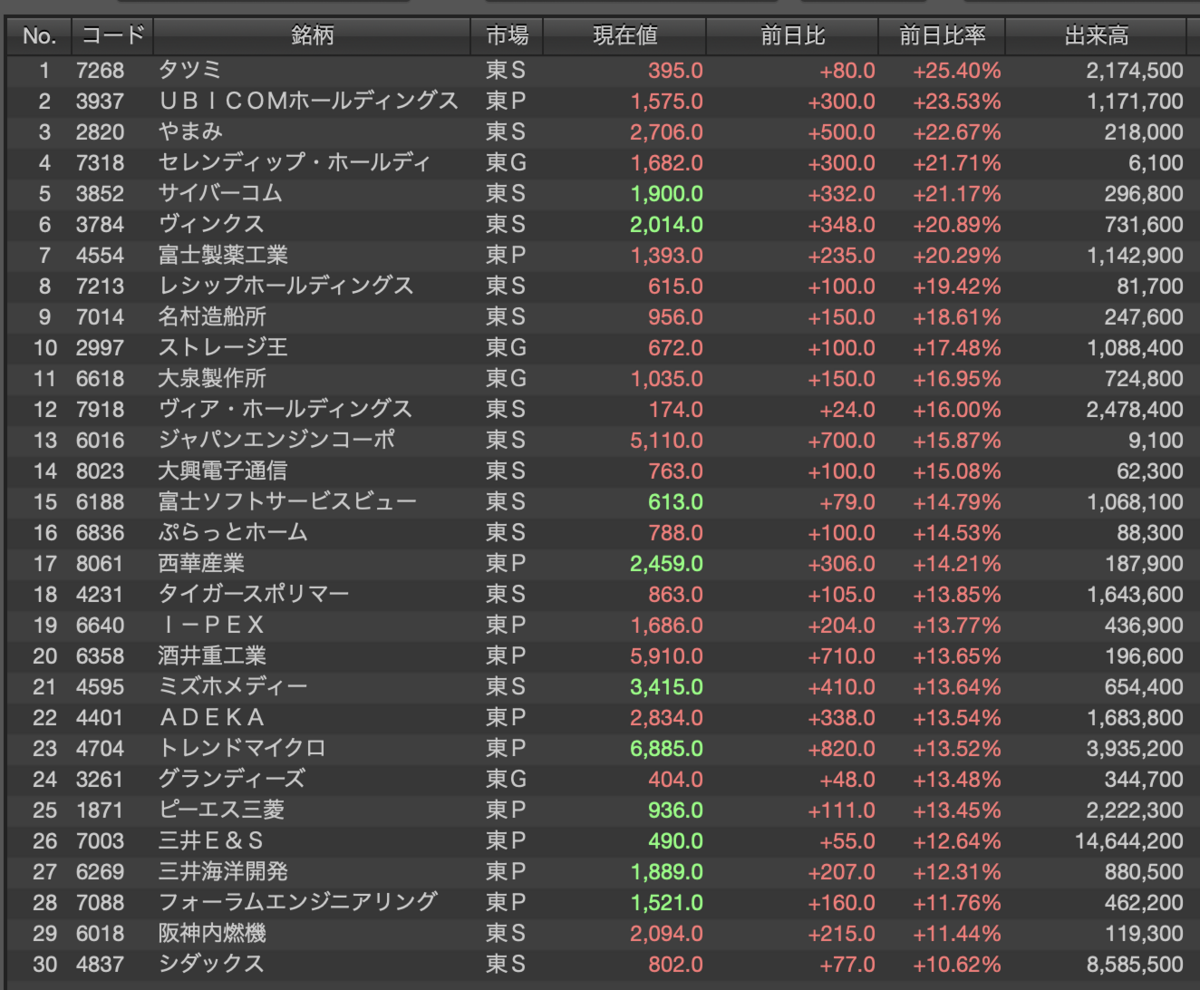
Task: Select the シダックス row
Action: click(600, 964)
